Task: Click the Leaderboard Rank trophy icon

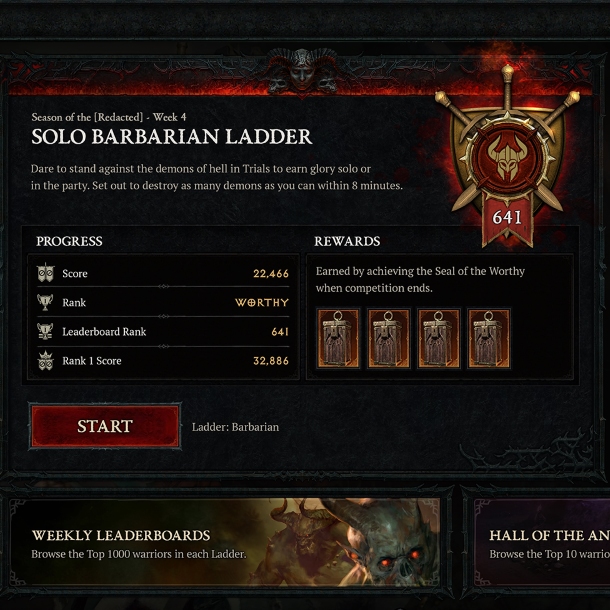Action: (46, 331)
